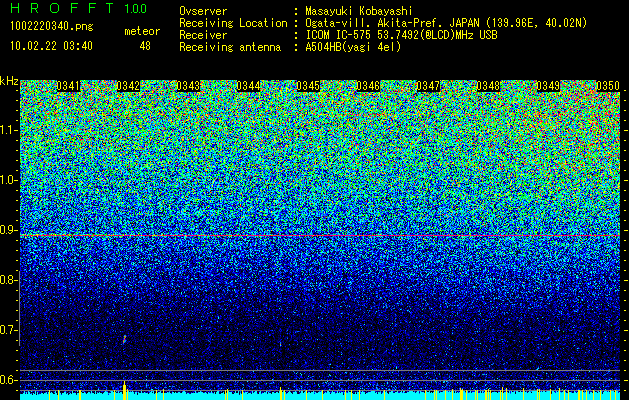Click the kHz axis unit label

pos(9,81)
